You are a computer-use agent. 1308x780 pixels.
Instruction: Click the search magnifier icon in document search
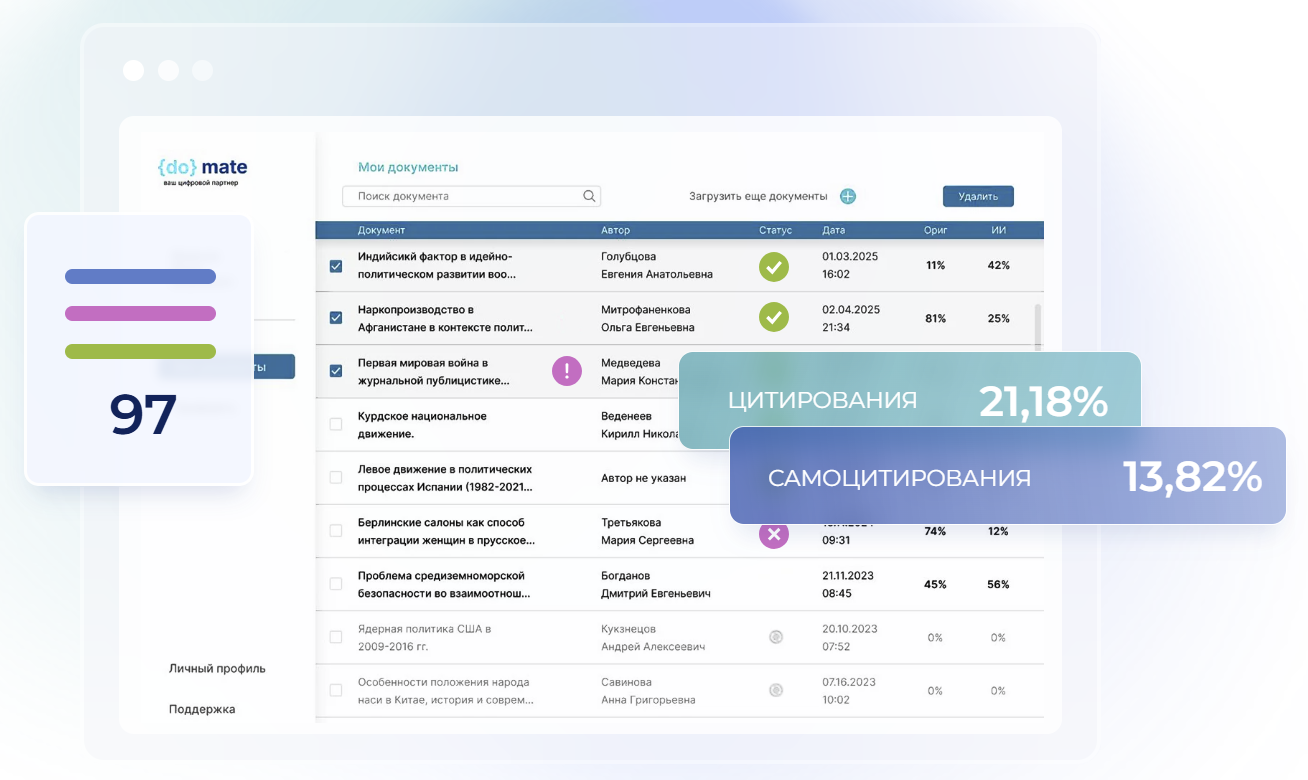[589, 196]
